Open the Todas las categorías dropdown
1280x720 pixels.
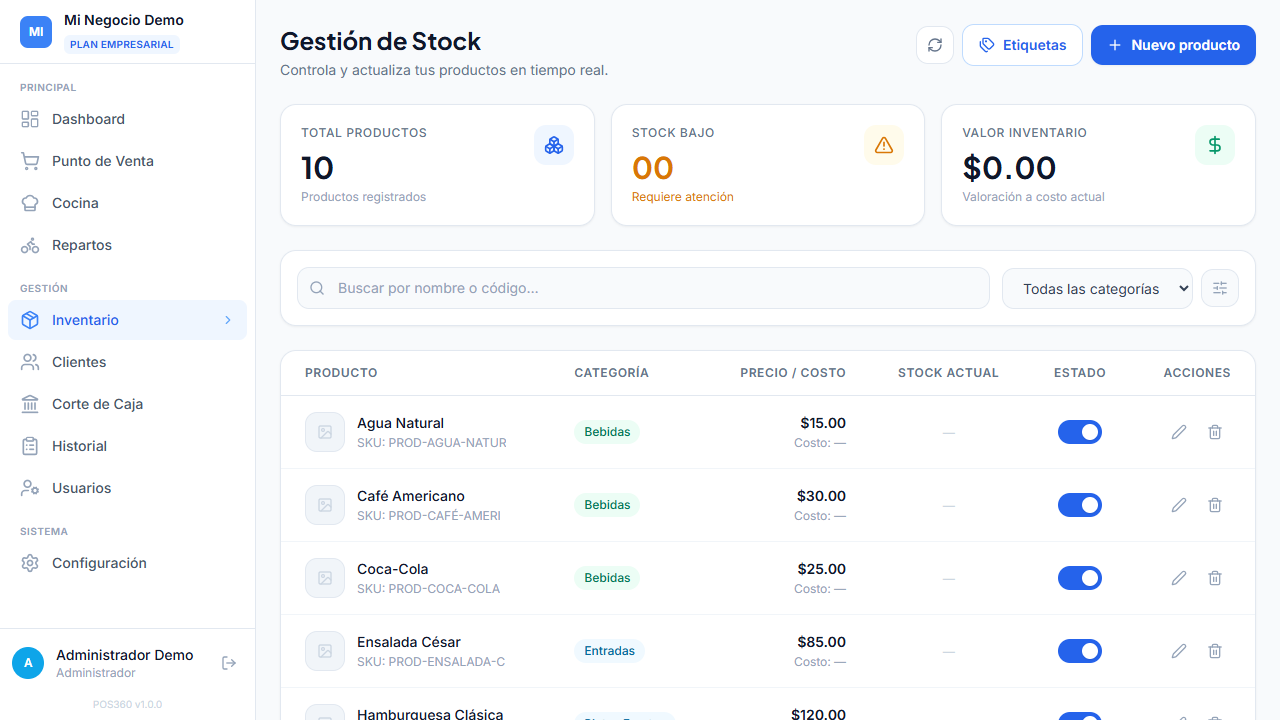pos(1097,288)
